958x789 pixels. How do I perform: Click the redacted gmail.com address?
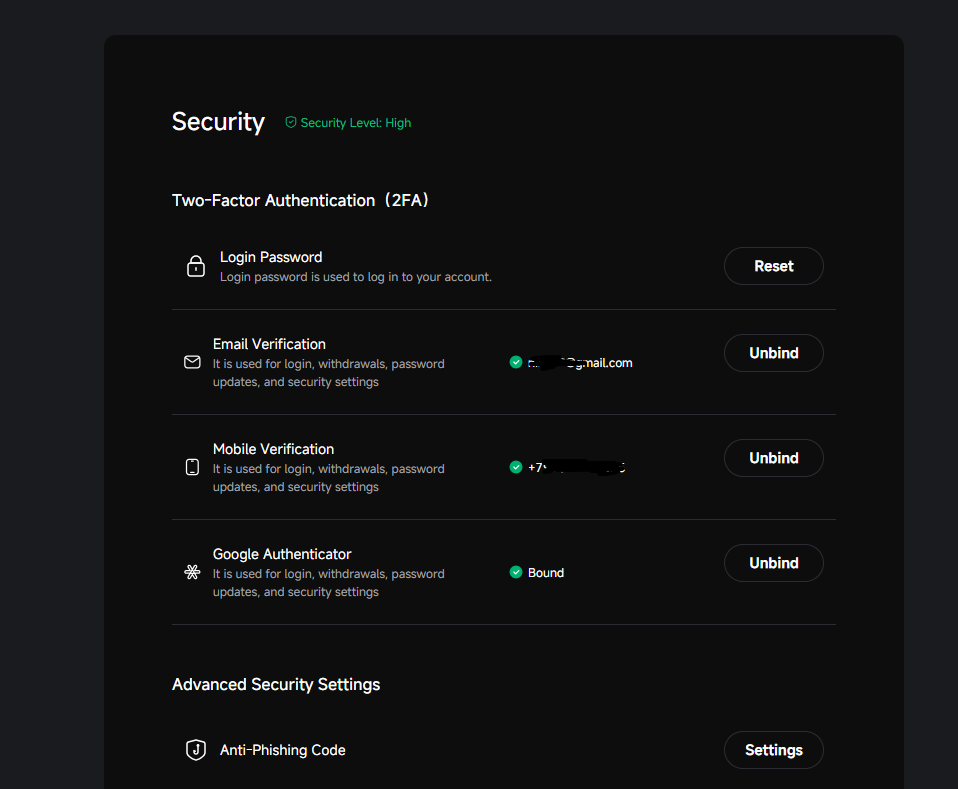pos(580,362)
